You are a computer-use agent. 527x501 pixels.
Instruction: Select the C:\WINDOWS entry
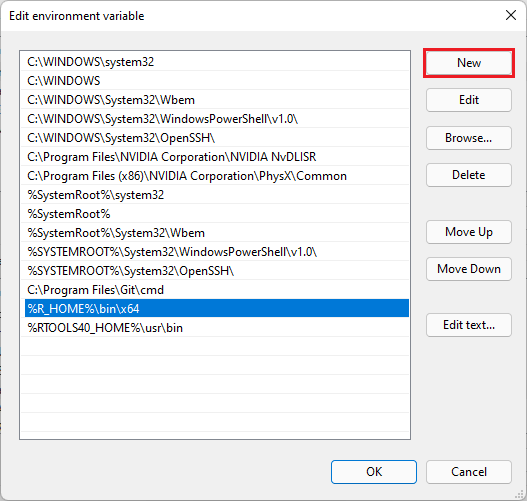tap(215, 81)
